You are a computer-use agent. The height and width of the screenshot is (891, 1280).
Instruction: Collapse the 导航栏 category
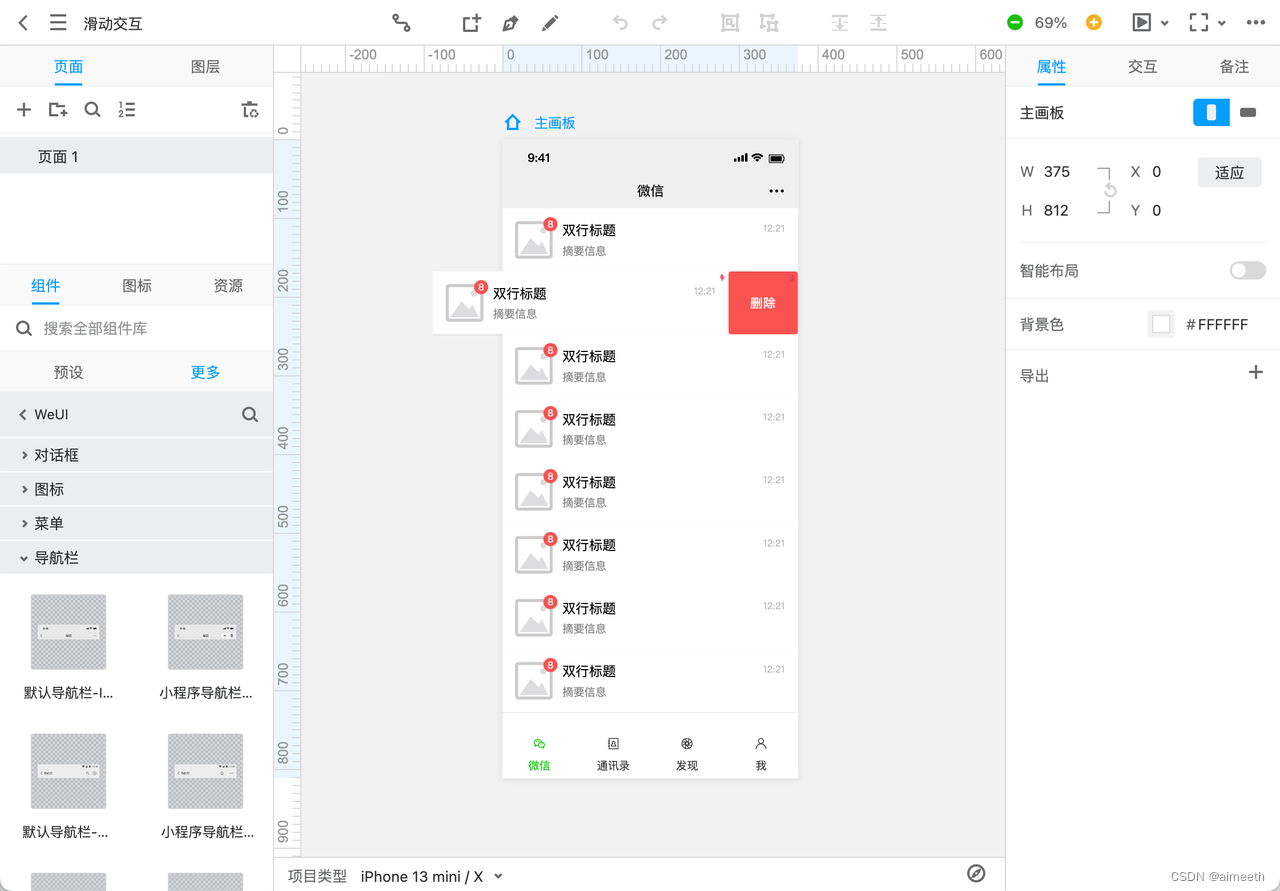pos(136,558)
